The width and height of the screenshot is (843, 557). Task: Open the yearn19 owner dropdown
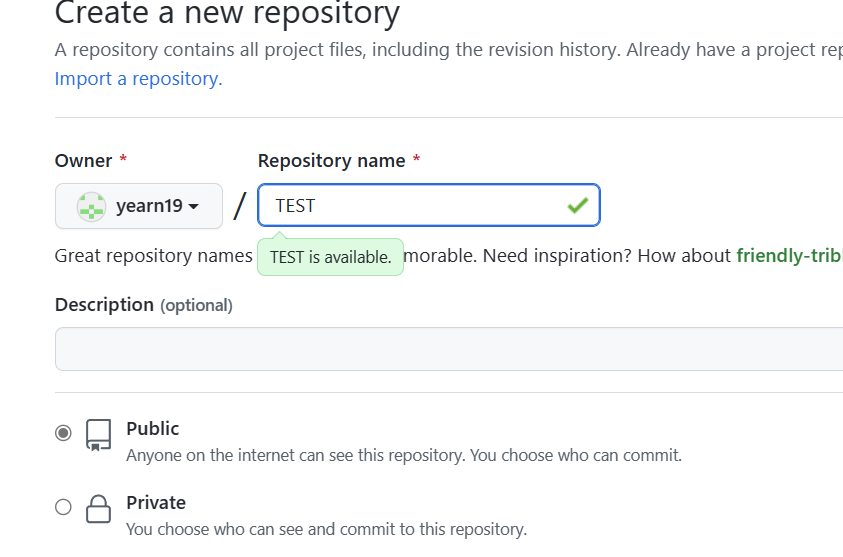click(x=139, y=206)
